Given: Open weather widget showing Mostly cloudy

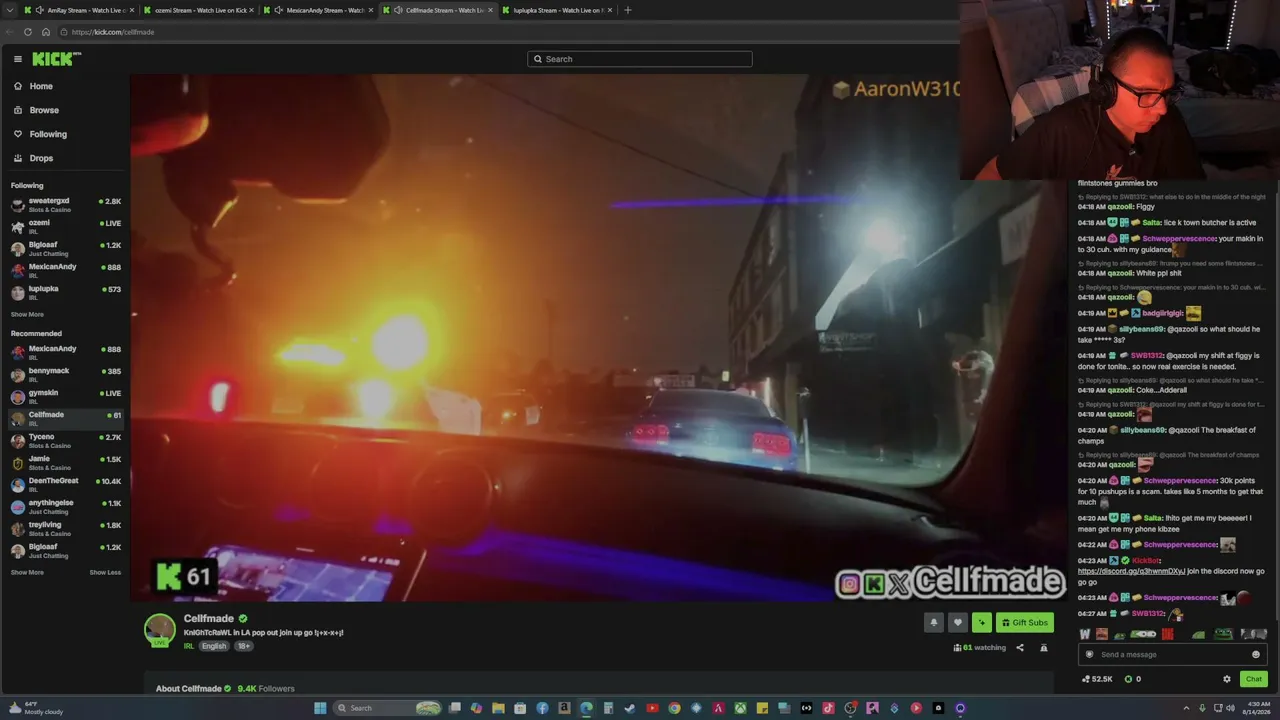Looking at the screenshot, I should point(36,708).
